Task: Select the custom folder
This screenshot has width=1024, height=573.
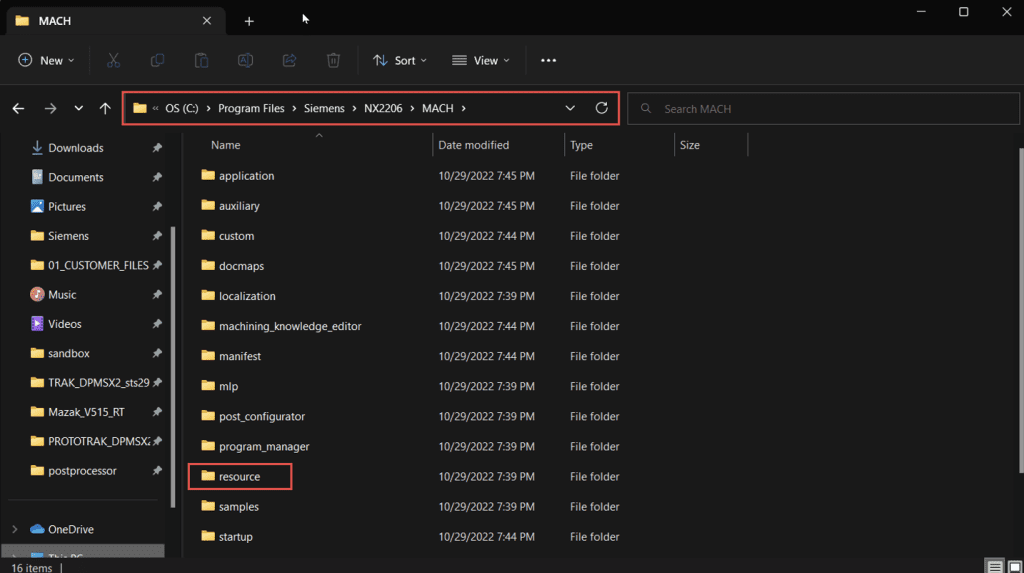Action: pyautogui.click(x=228, y=236)
